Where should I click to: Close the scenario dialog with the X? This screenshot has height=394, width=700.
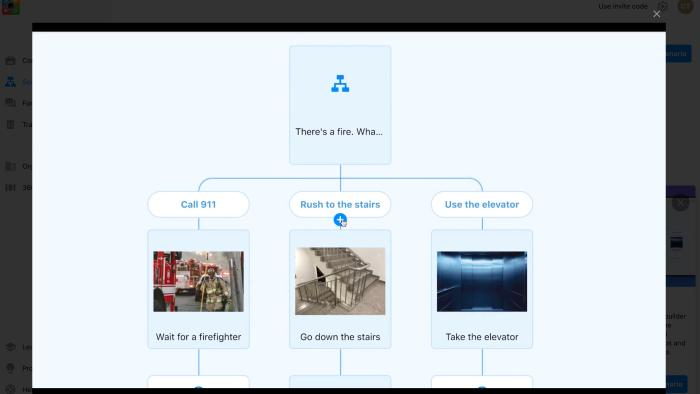tap(656, 14)
